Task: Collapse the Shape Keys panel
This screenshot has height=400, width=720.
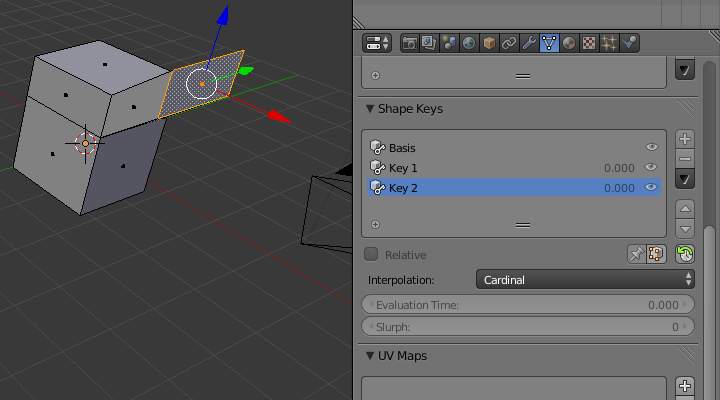Action: click(370, 109)
